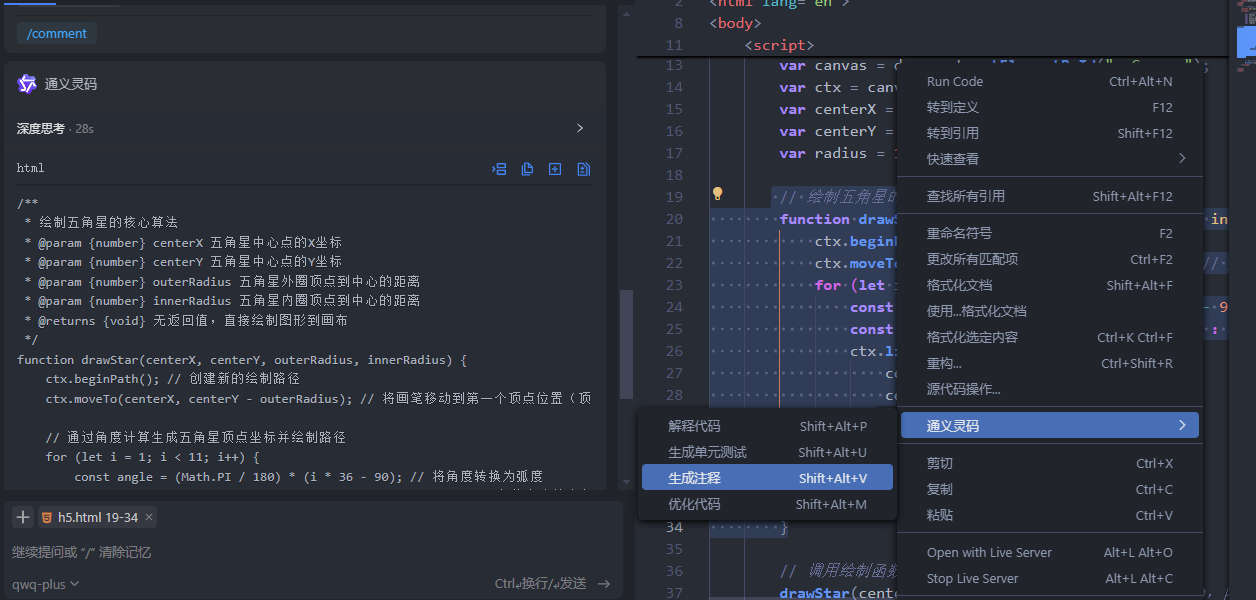Screen dimensions: 1256x600
Task: Select 优化代码 in the submenu
Action: pos(767,504)
